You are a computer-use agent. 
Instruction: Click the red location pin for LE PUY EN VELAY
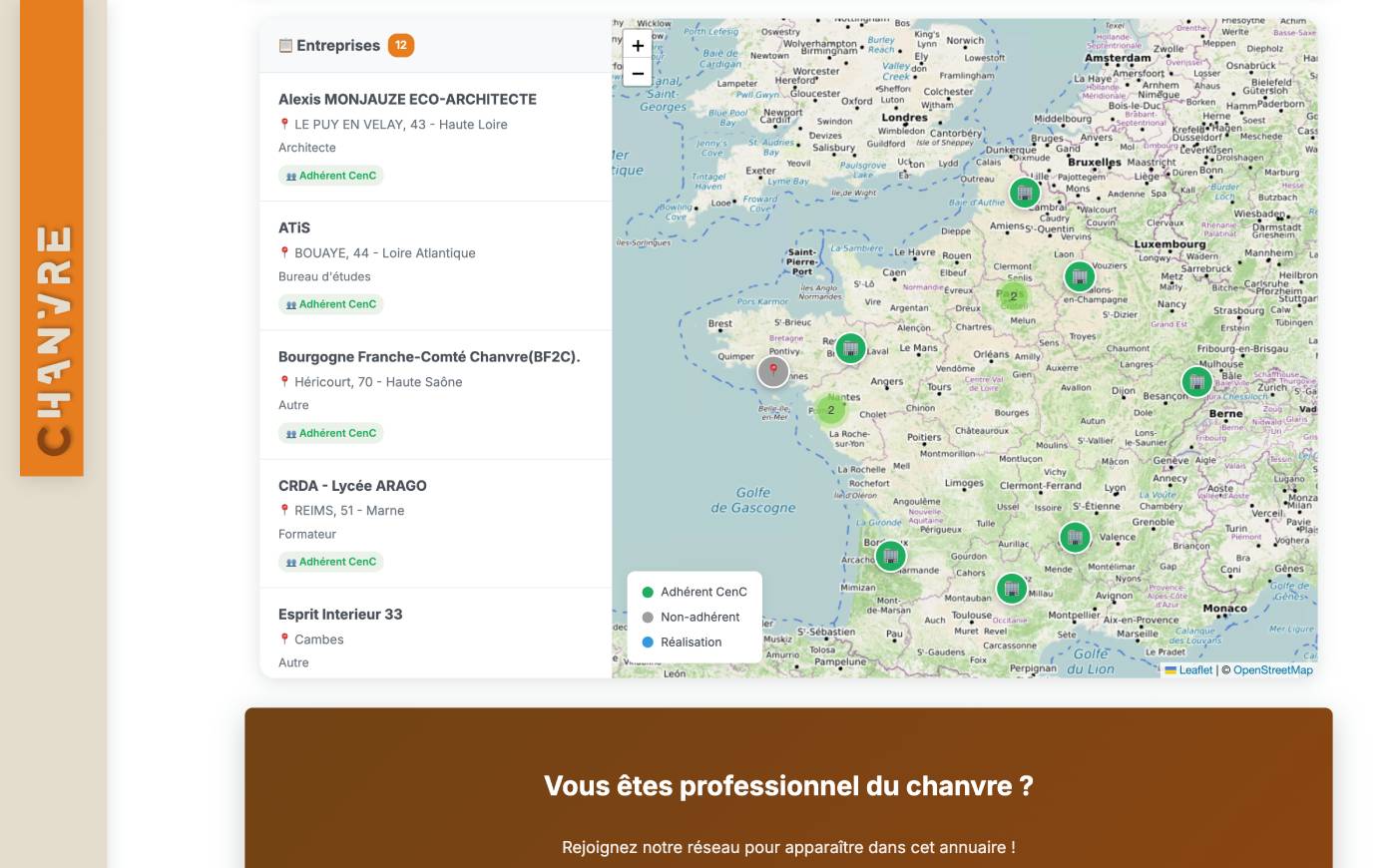pyautogui.click(x=283, y=124)
